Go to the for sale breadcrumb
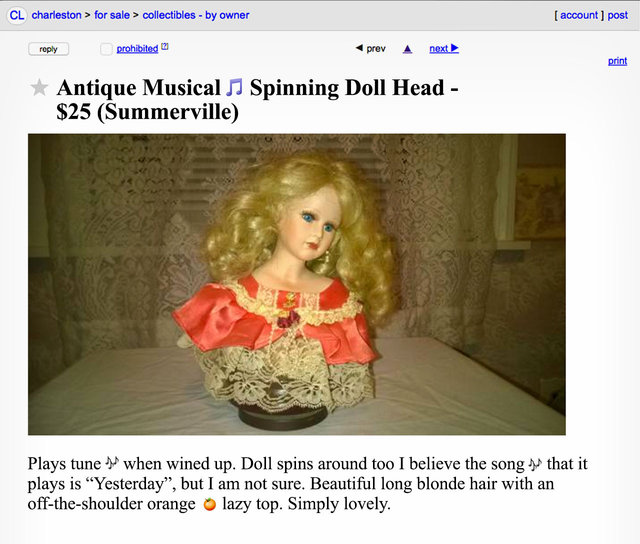 click(112, 15)
